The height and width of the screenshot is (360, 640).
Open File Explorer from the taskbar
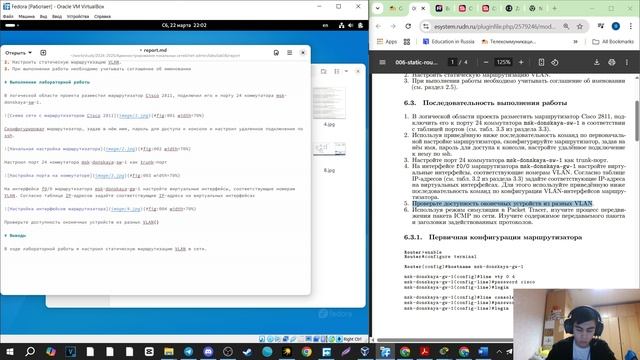[169, 351]
